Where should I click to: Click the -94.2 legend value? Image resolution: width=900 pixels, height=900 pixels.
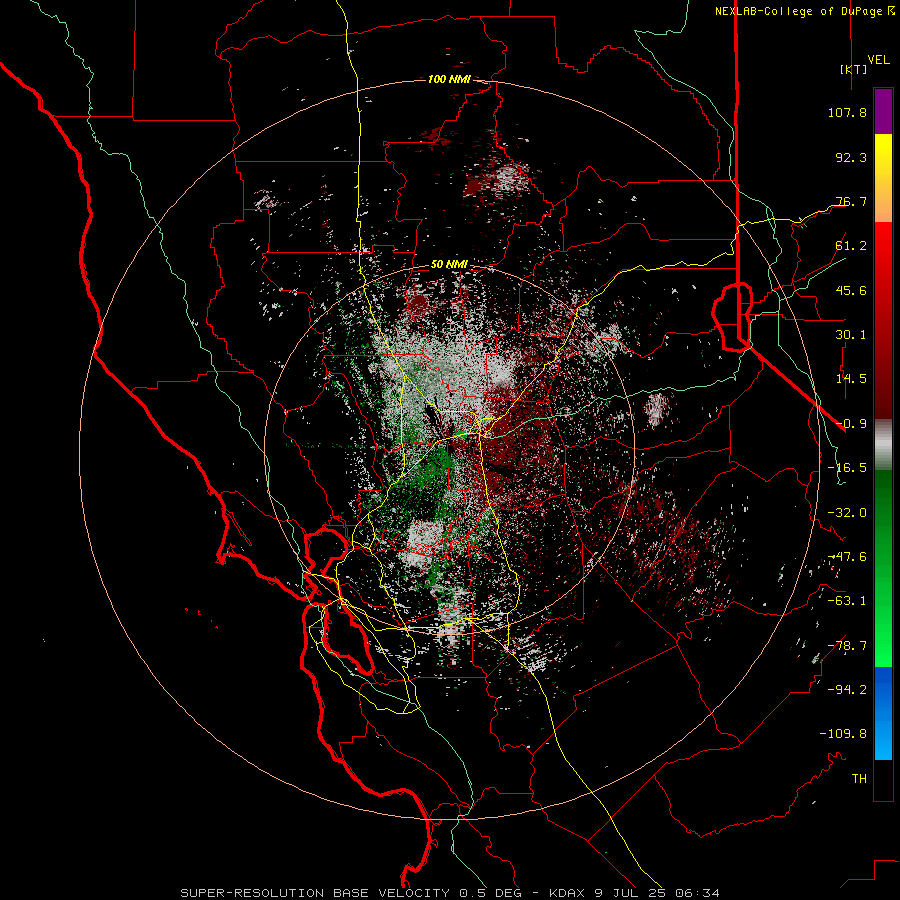pos(847,690)
